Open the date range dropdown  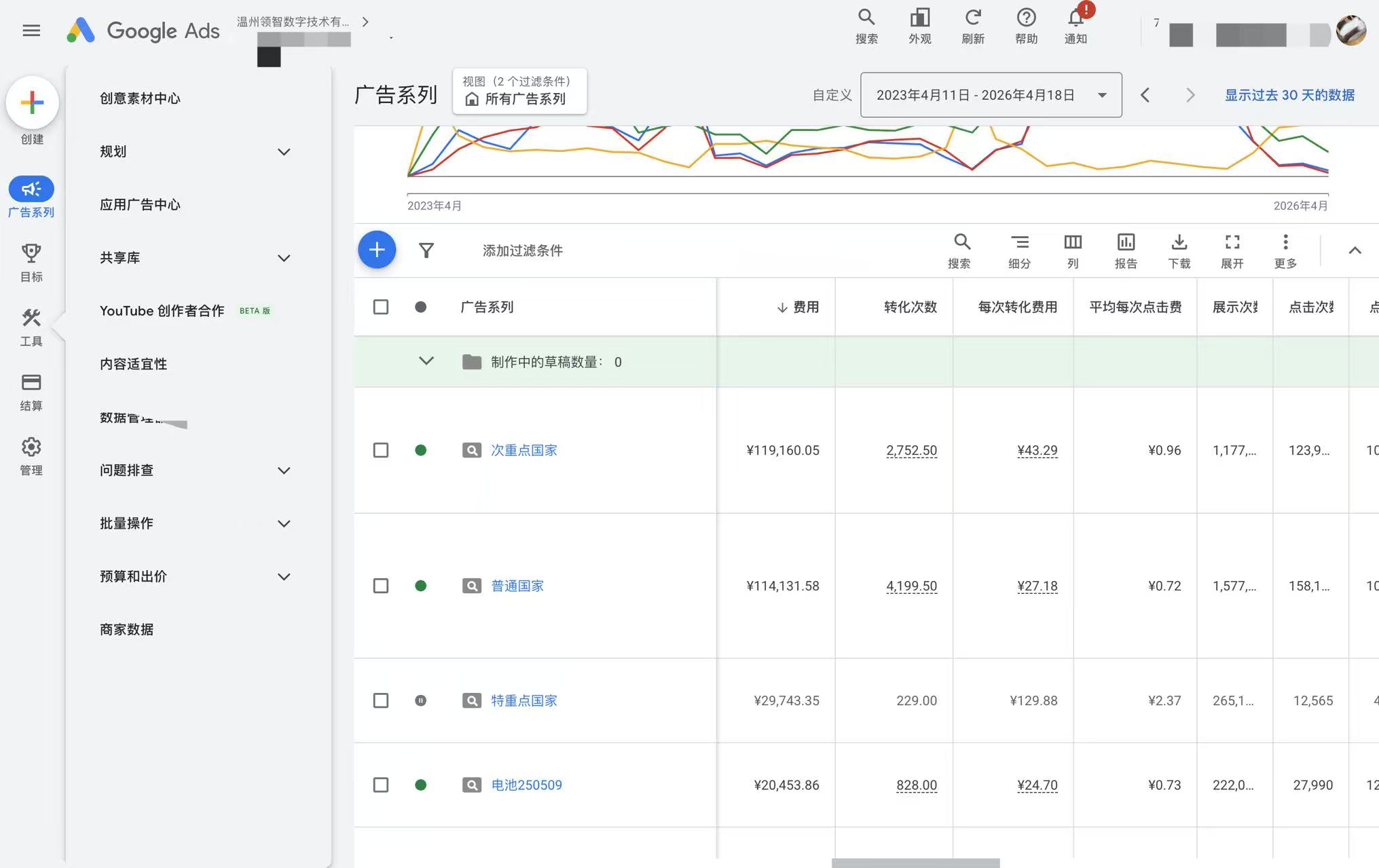[991, 95]
